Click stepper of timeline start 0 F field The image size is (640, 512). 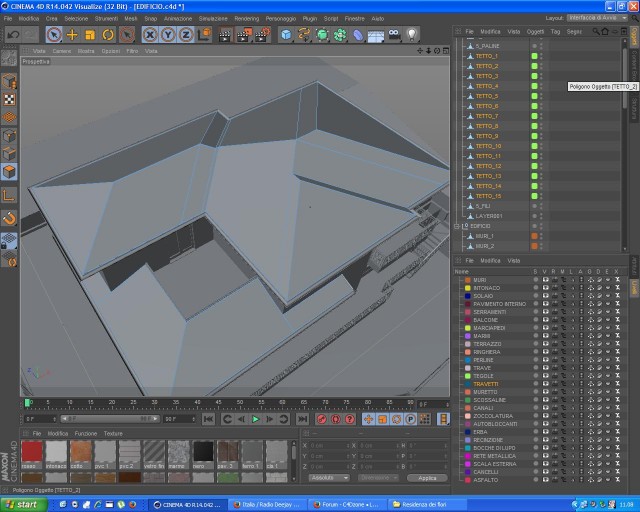(x=54, y=419)
